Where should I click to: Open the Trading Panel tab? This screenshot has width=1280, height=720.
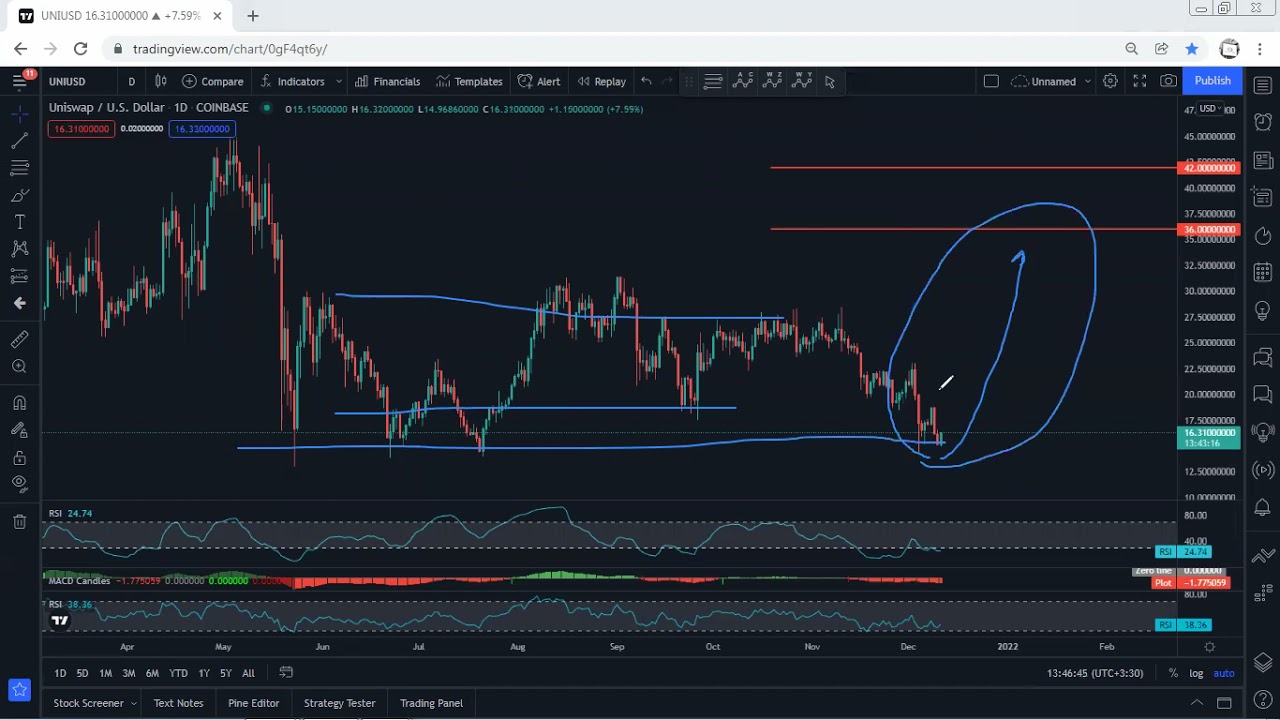click(431, 703)
